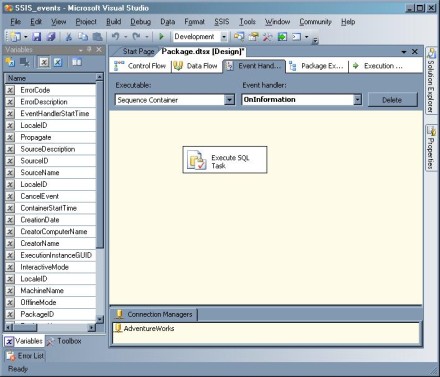
Task: Click the command window toolbar icon
Action: click(297, 36)
